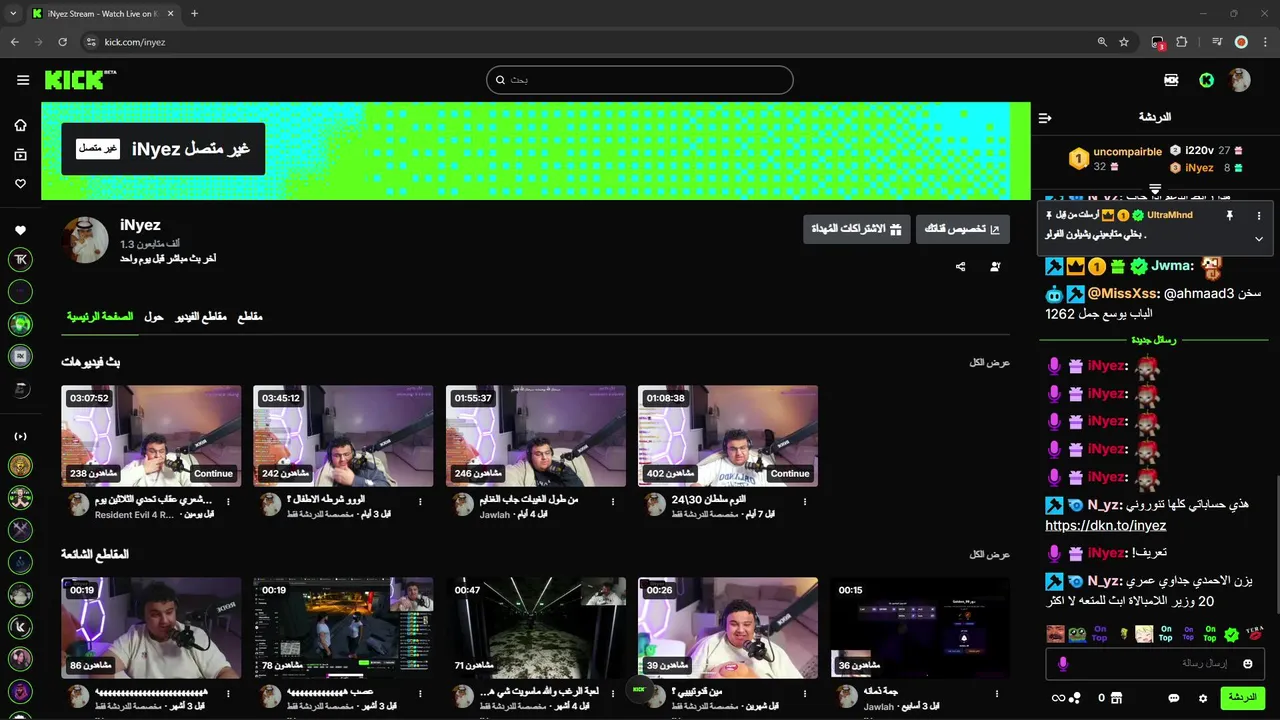The image size is (1280, 720).
Task: Open the 03:45:12 video thumbnail
Action: [343, 436]
